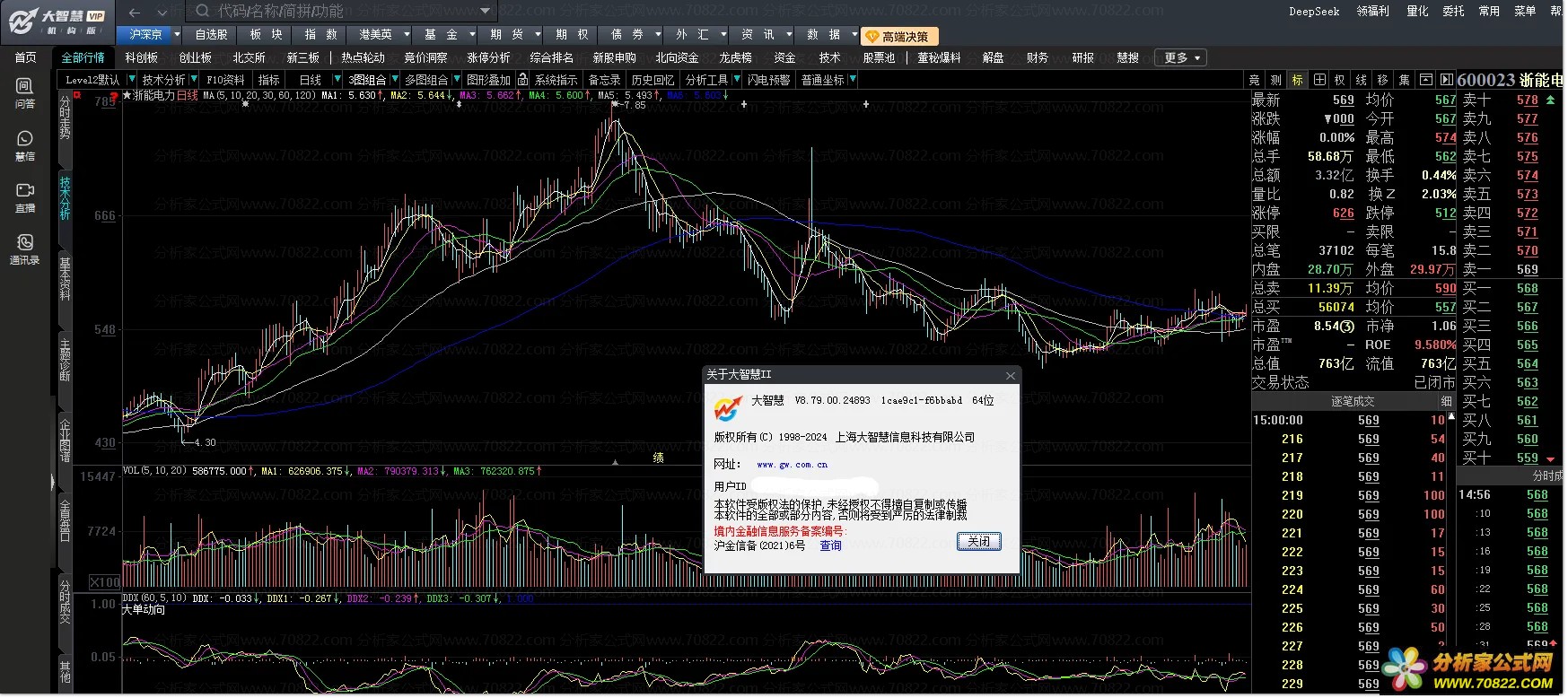
Task: Open the 更多 dropdown
Action: [1180, 57]
